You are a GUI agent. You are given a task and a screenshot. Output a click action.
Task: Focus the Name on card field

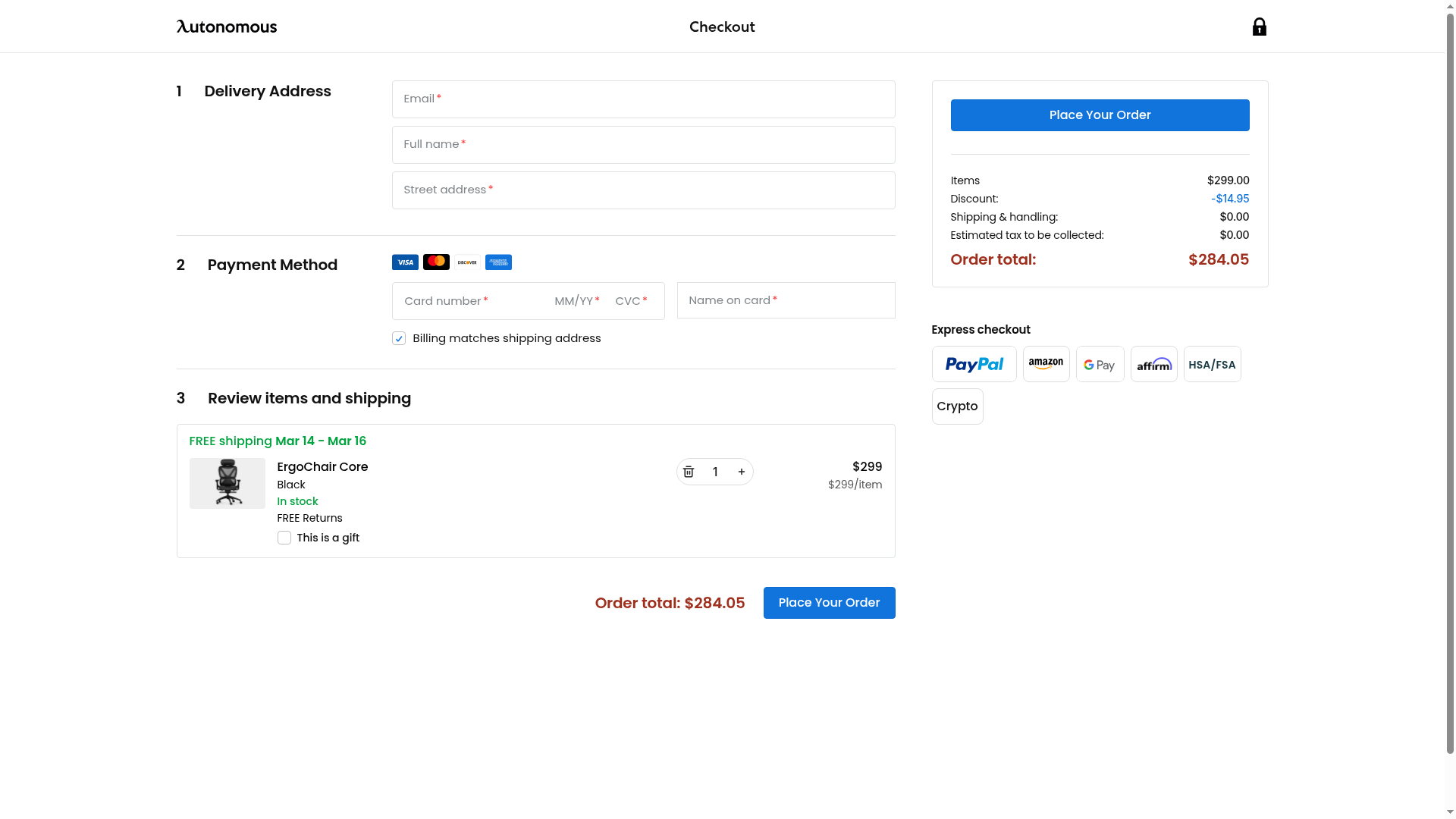(x=786, y=300)
